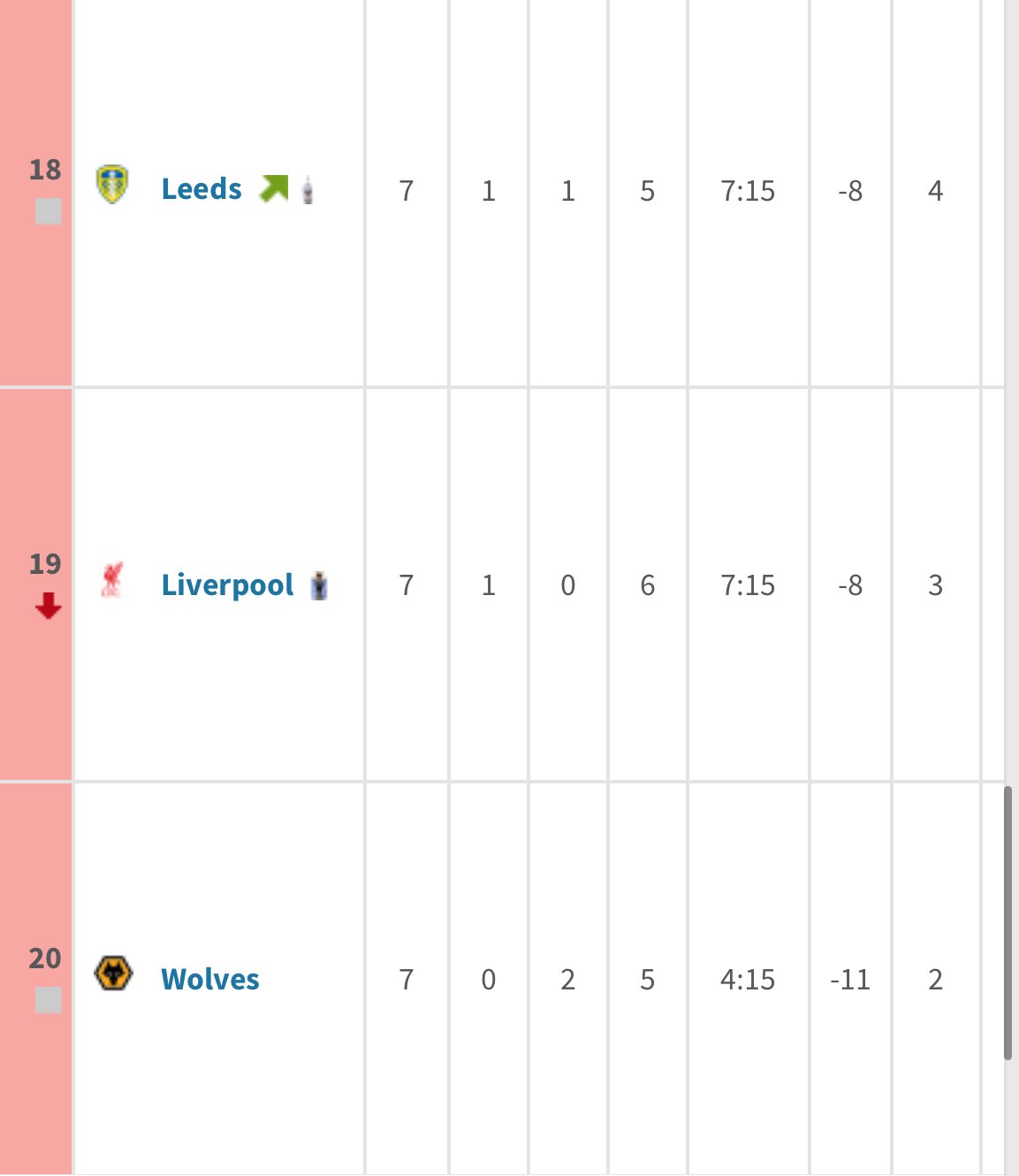This screenshot has height=1176, width=1019.
Task: Click the Wolves goals cell showing 4:15
Action: [748, 979]
